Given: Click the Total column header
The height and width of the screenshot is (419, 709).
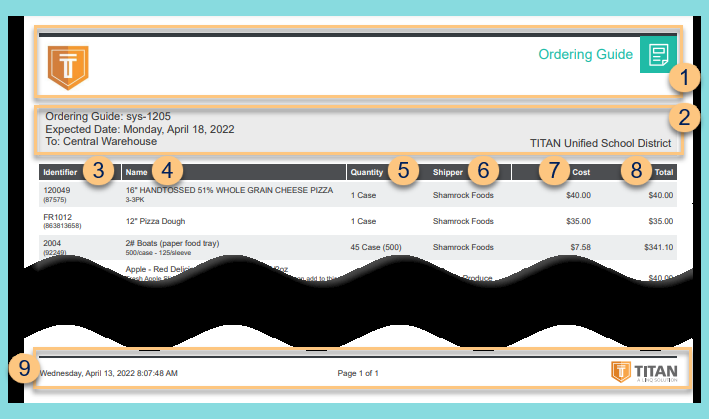Looking at the screenshot, I should click(x=664, y=172).
